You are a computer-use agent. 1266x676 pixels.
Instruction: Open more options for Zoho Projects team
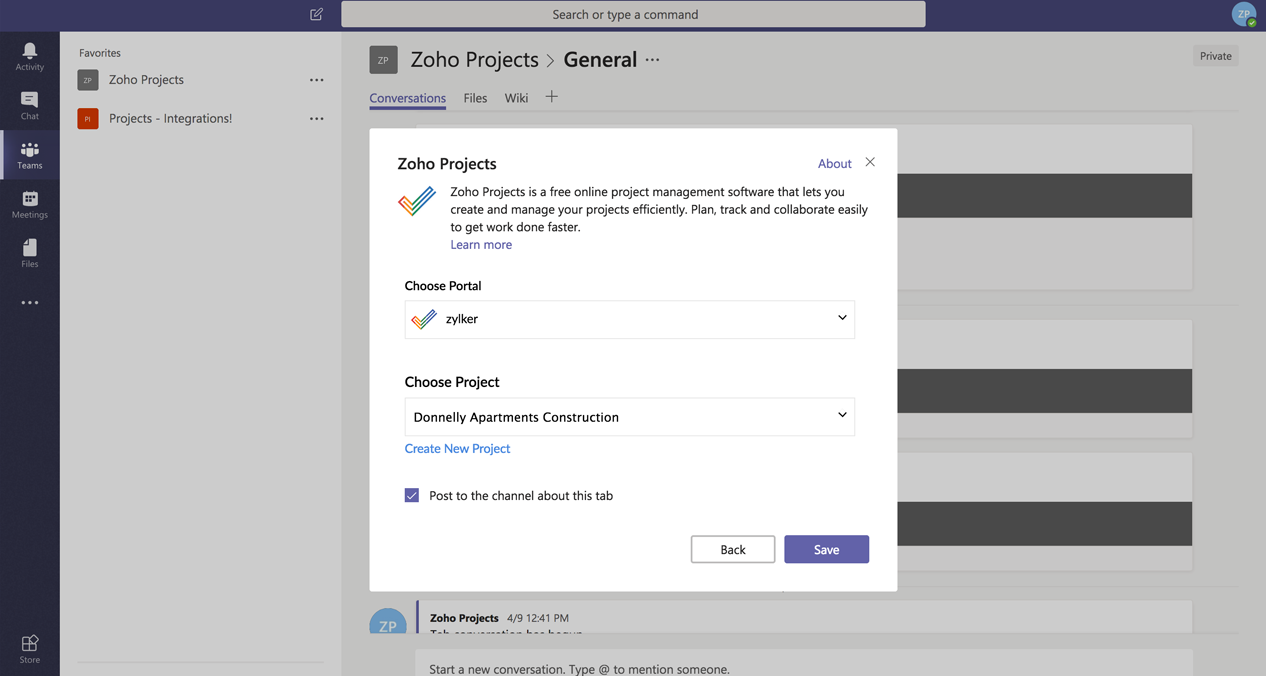tap(317, 80)
